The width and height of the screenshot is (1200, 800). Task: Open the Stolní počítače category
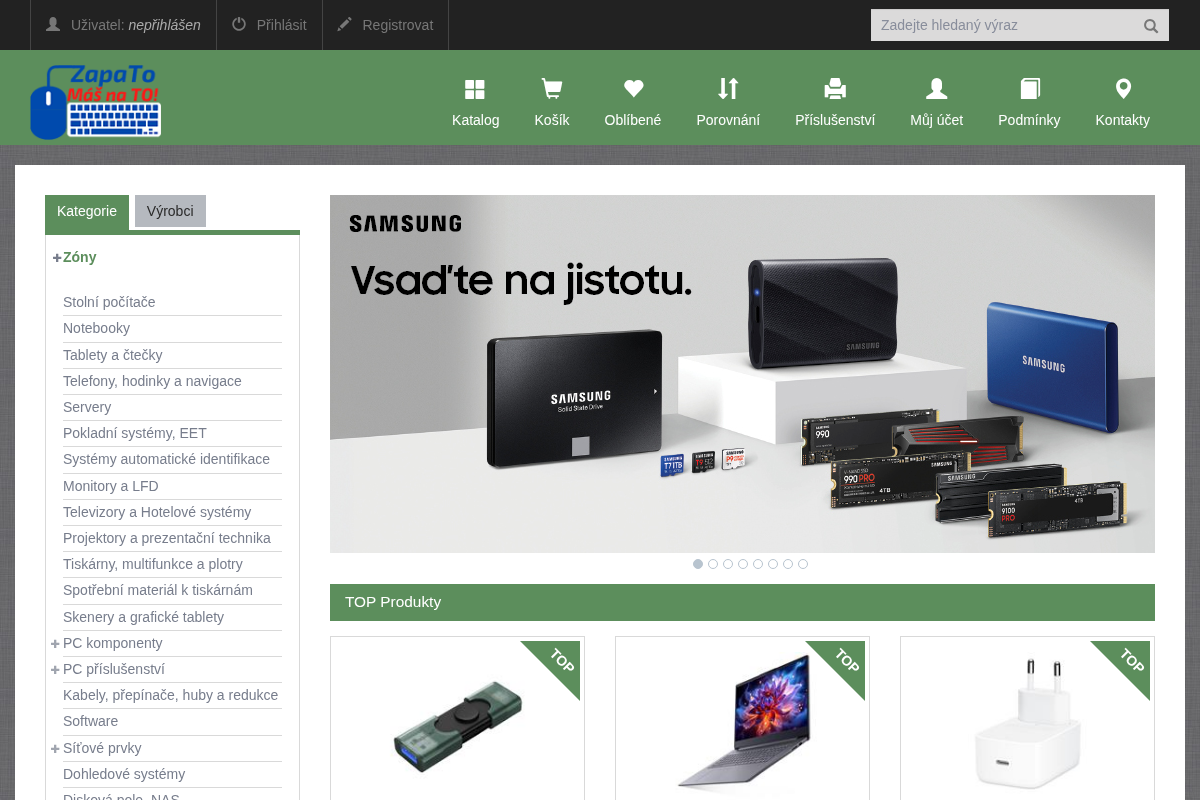(x=109, y=302)
